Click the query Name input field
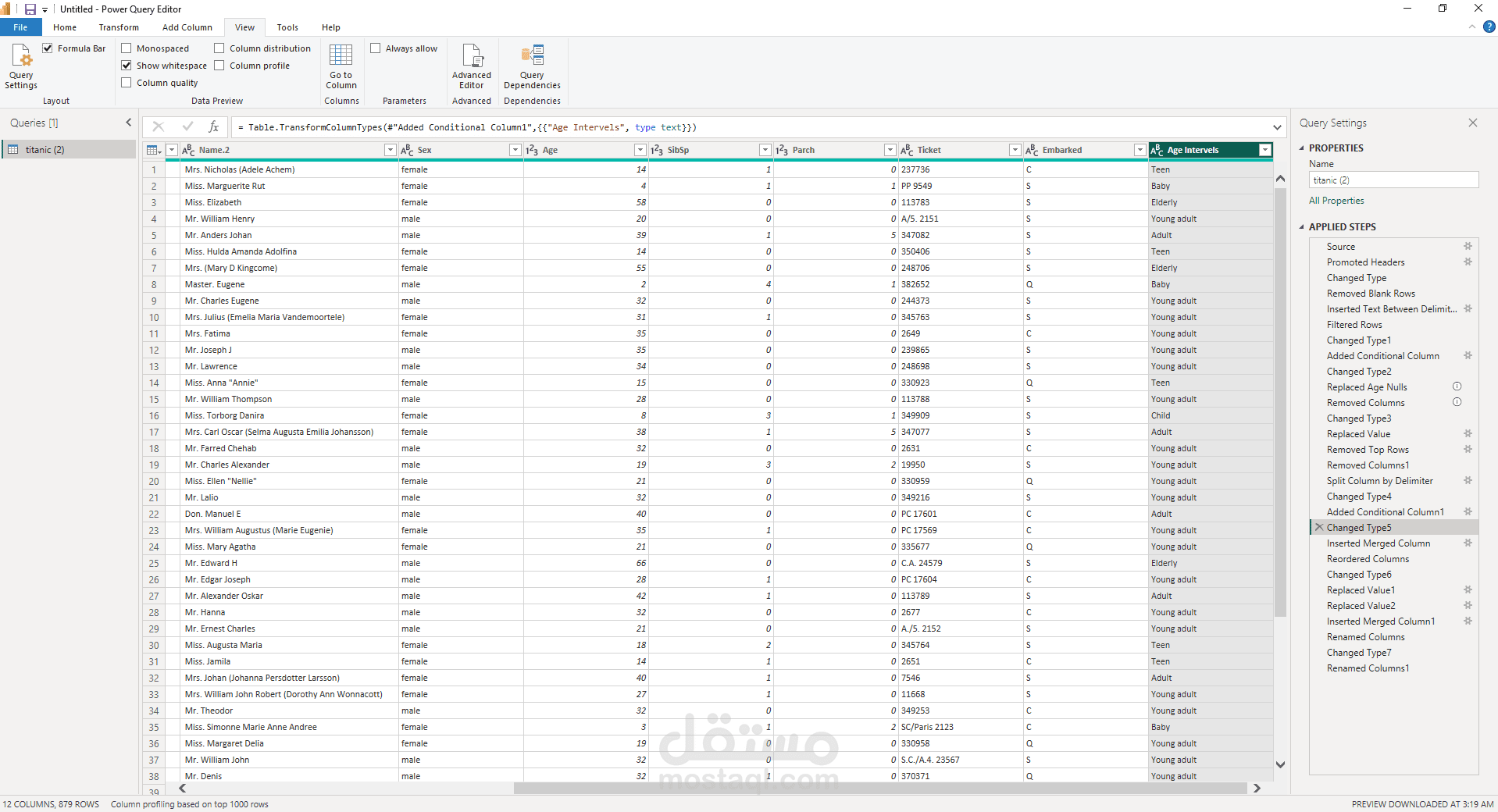Screen dimensions: 1498x812 coord(1393,180)
